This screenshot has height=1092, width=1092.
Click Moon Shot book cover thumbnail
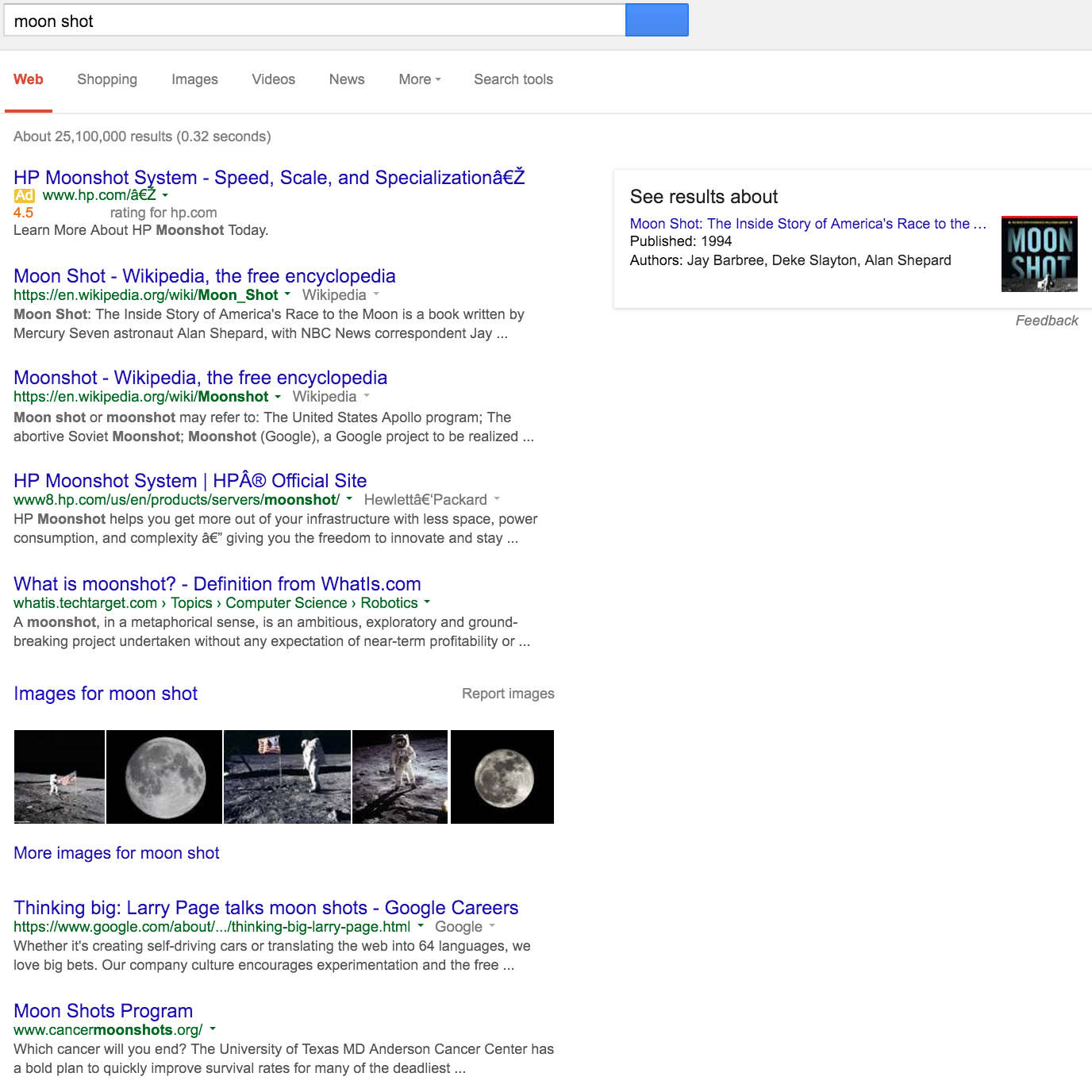tap(1039, 254)
